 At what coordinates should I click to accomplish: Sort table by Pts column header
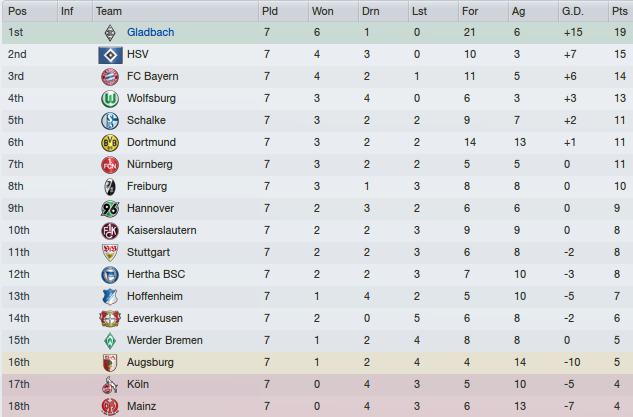[x=620, y=11]
